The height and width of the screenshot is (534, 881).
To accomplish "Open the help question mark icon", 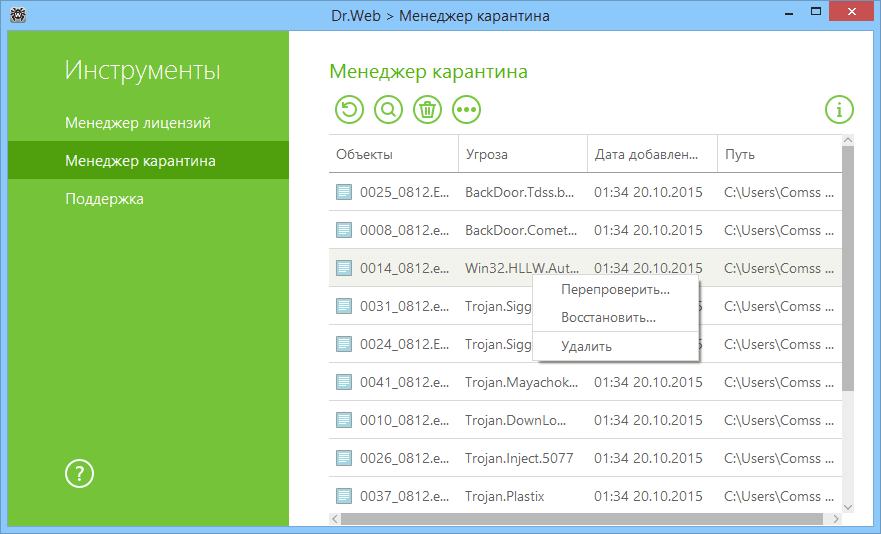I will (79, 473).
